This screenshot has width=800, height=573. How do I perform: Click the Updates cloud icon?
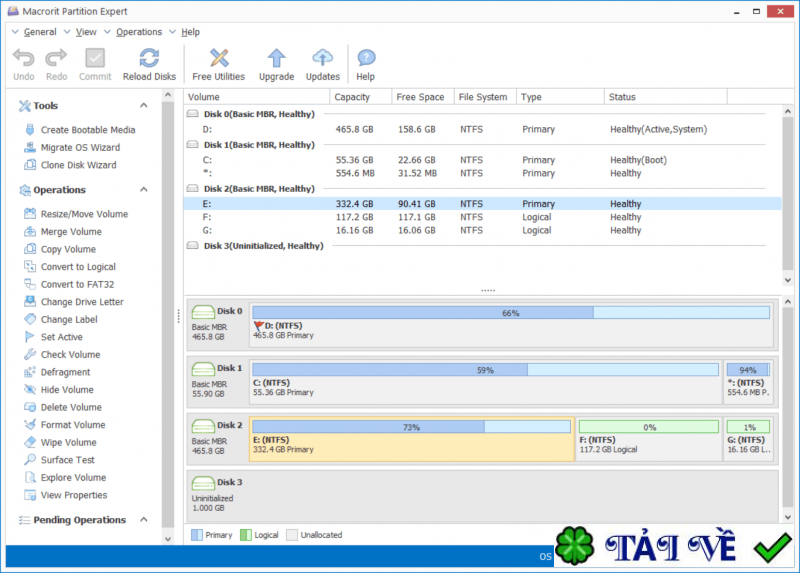(x=322, y=59)
